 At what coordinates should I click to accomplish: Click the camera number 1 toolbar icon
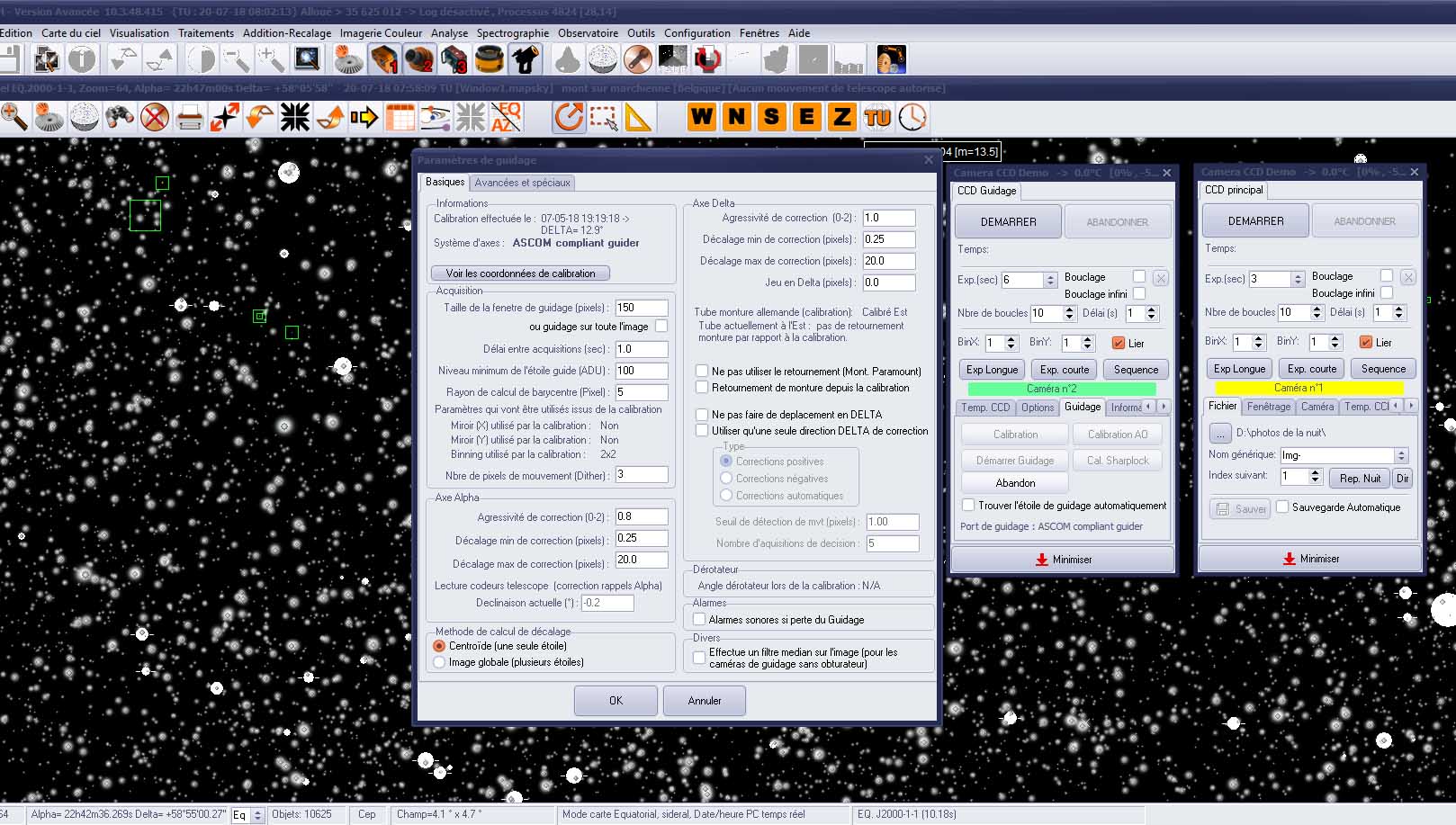click(383, 59)
